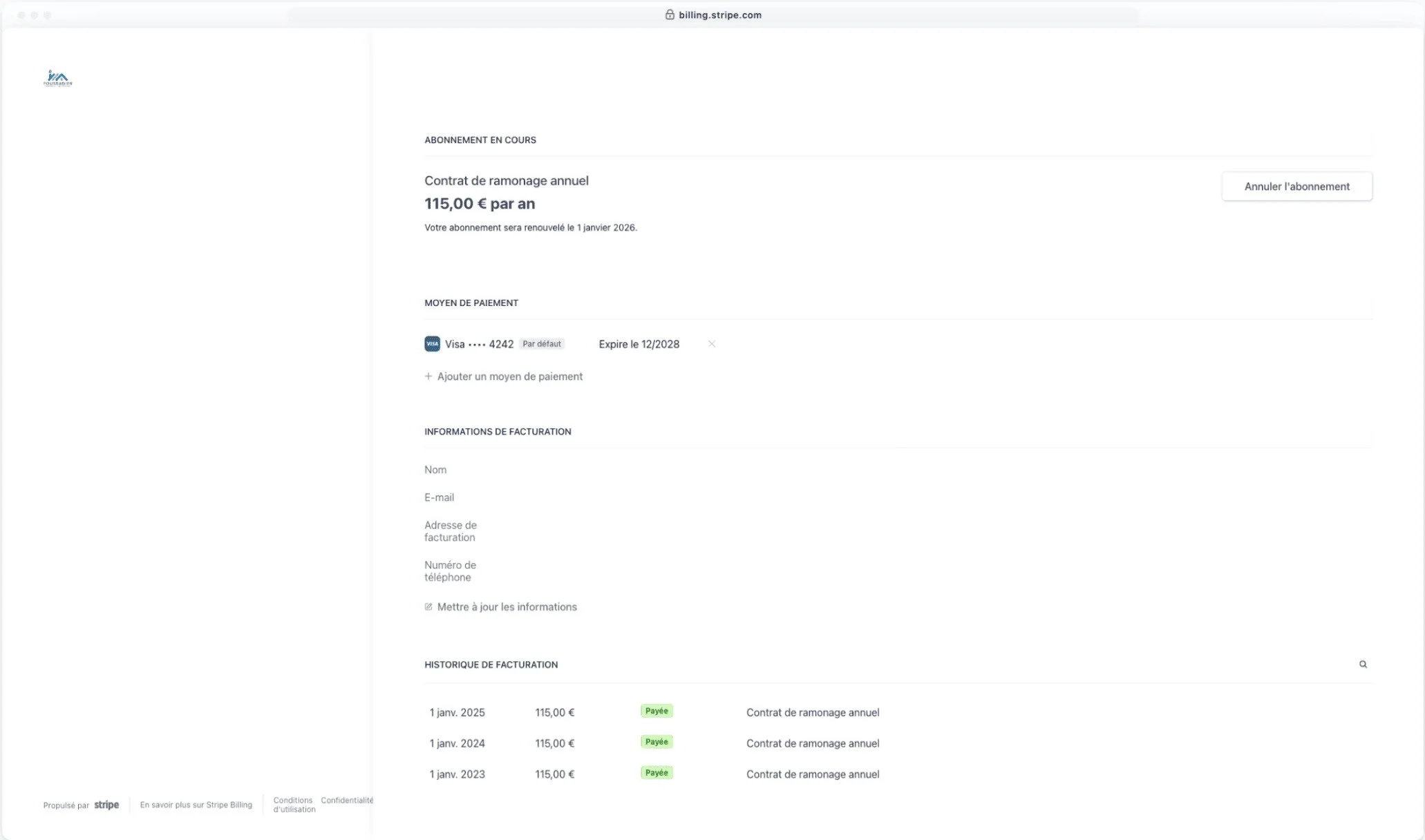Image resolution: width=1425 pixels, height=840 pixels.
Task: Click Payée badge for 1 janv. 2023
Action: click(656, 773)
